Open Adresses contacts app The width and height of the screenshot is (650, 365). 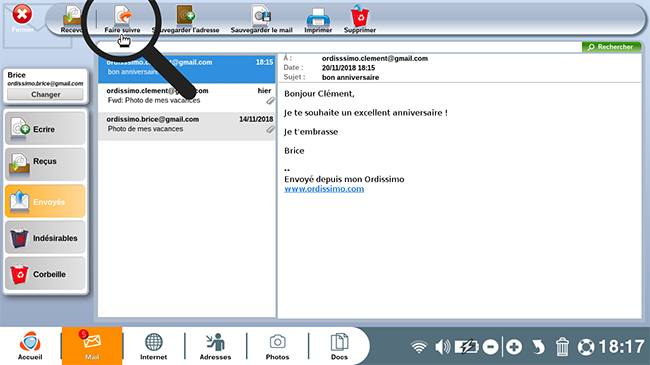[216, 346]
